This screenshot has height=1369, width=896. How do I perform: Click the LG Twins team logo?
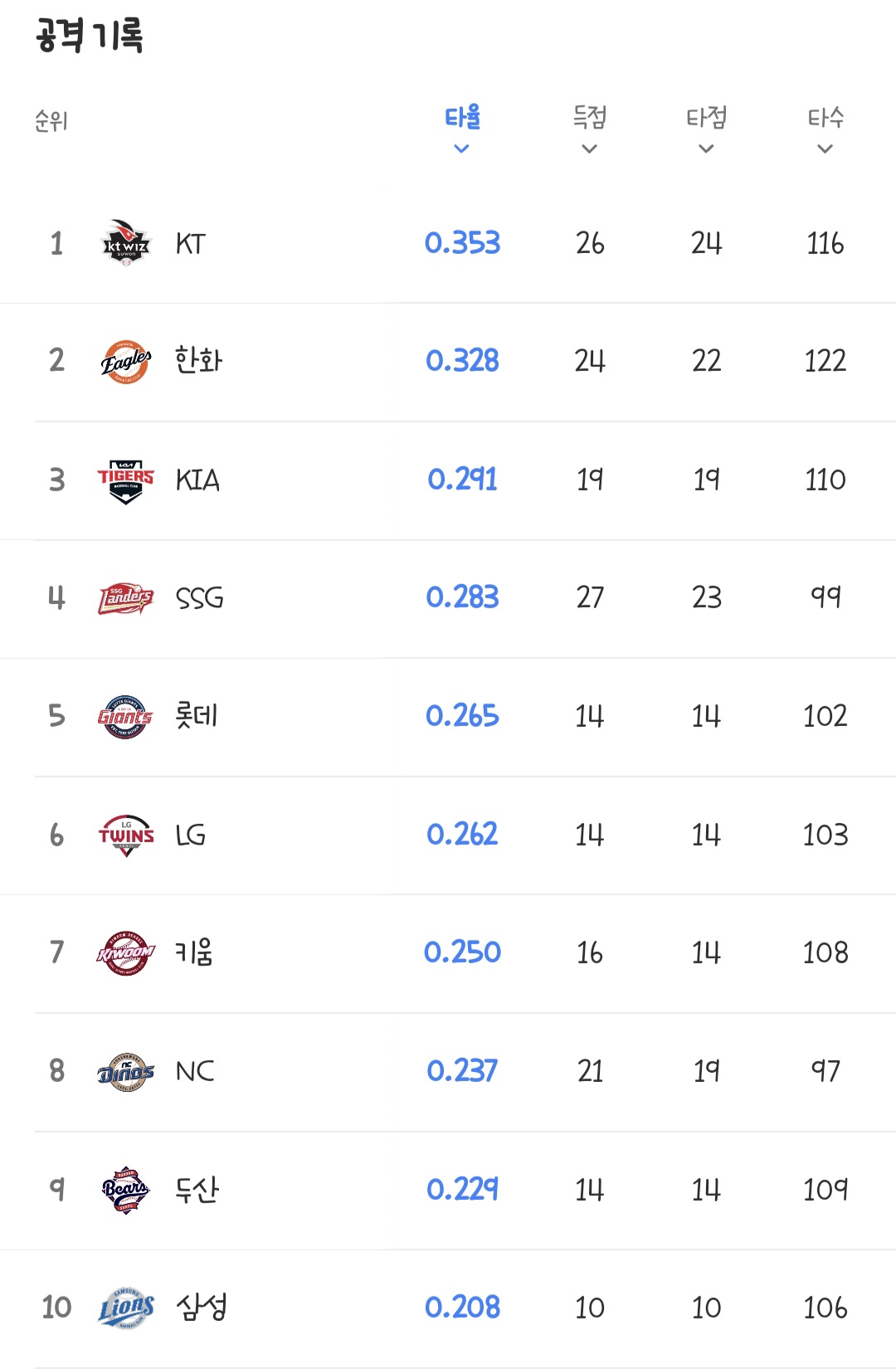tap(125, 835)
